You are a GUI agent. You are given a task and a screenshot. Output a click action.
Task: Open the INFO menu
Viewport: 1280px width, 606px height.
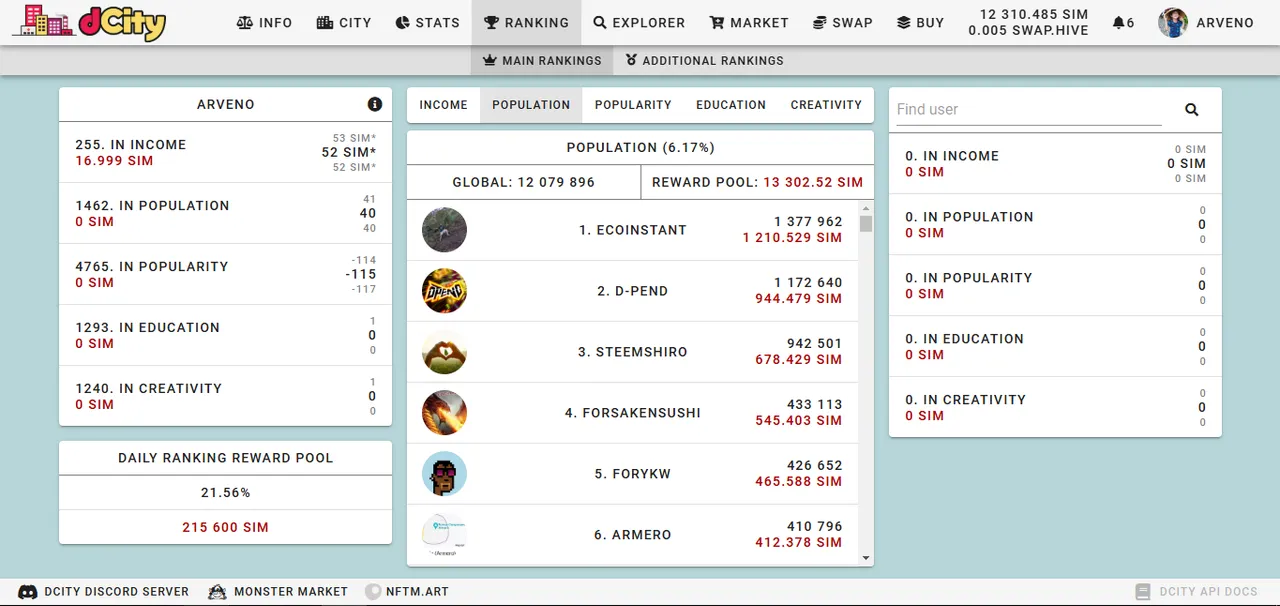click(264, 22)
